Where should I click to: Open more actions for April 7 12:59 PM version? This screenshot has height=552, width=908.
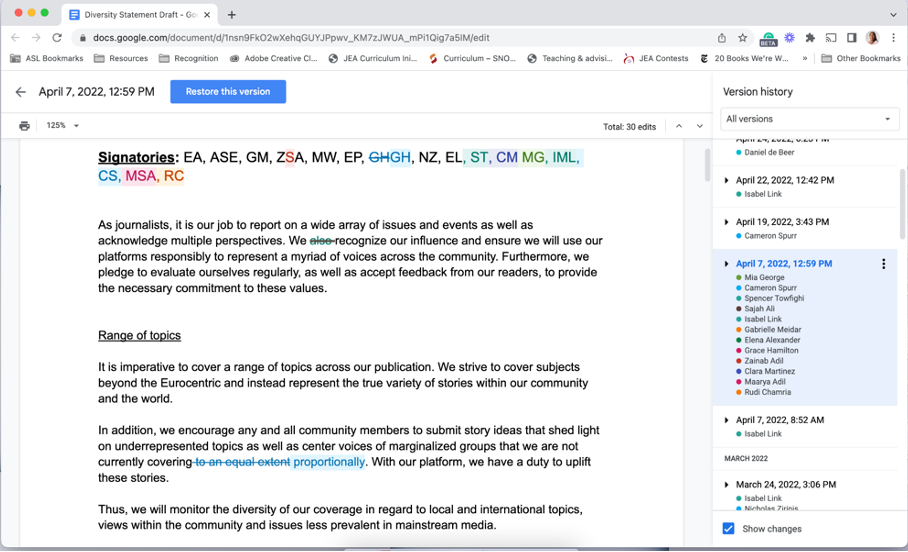[883, 264]
